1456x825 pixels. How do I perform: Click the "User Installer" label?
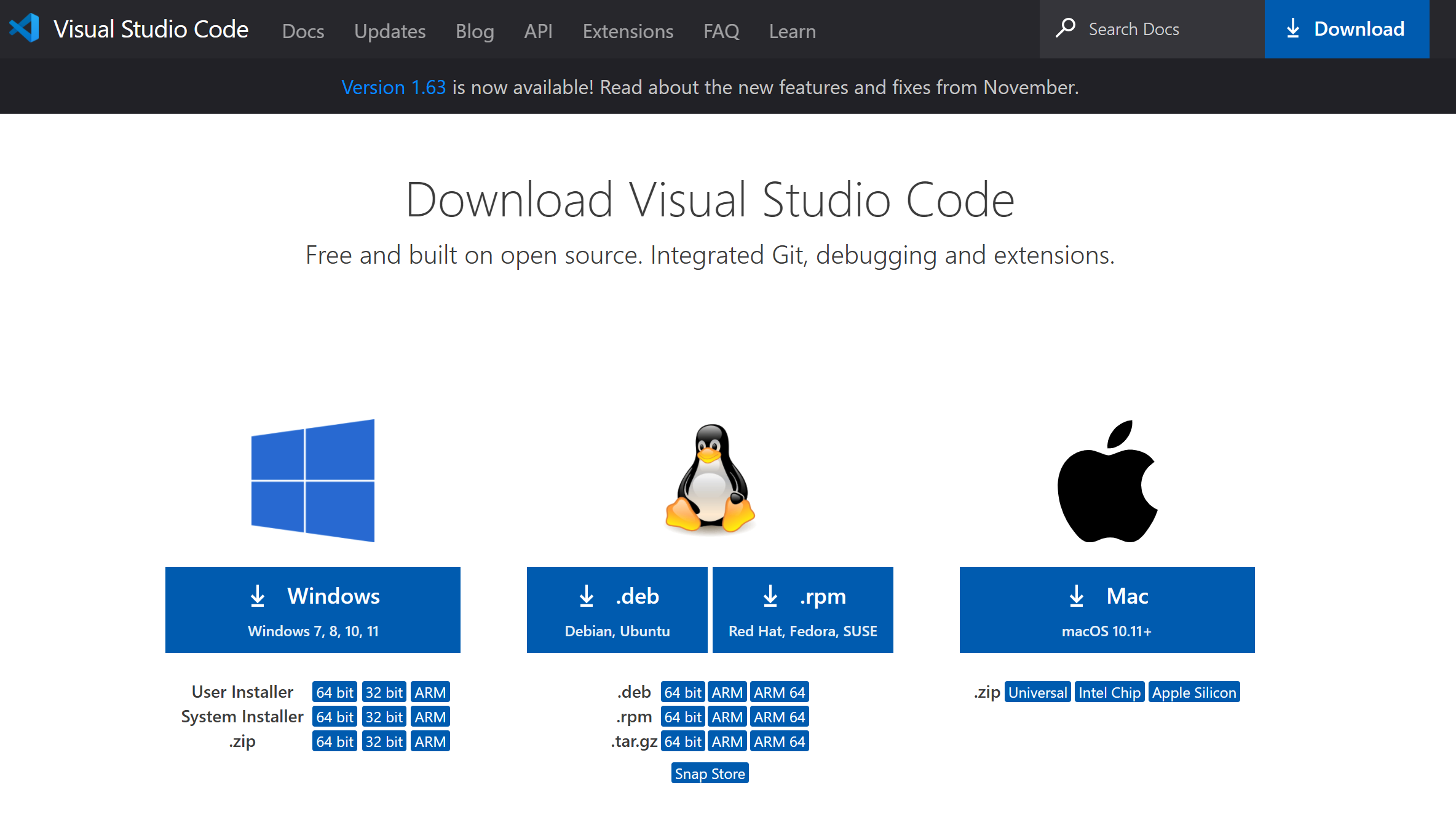pos(242,692)
